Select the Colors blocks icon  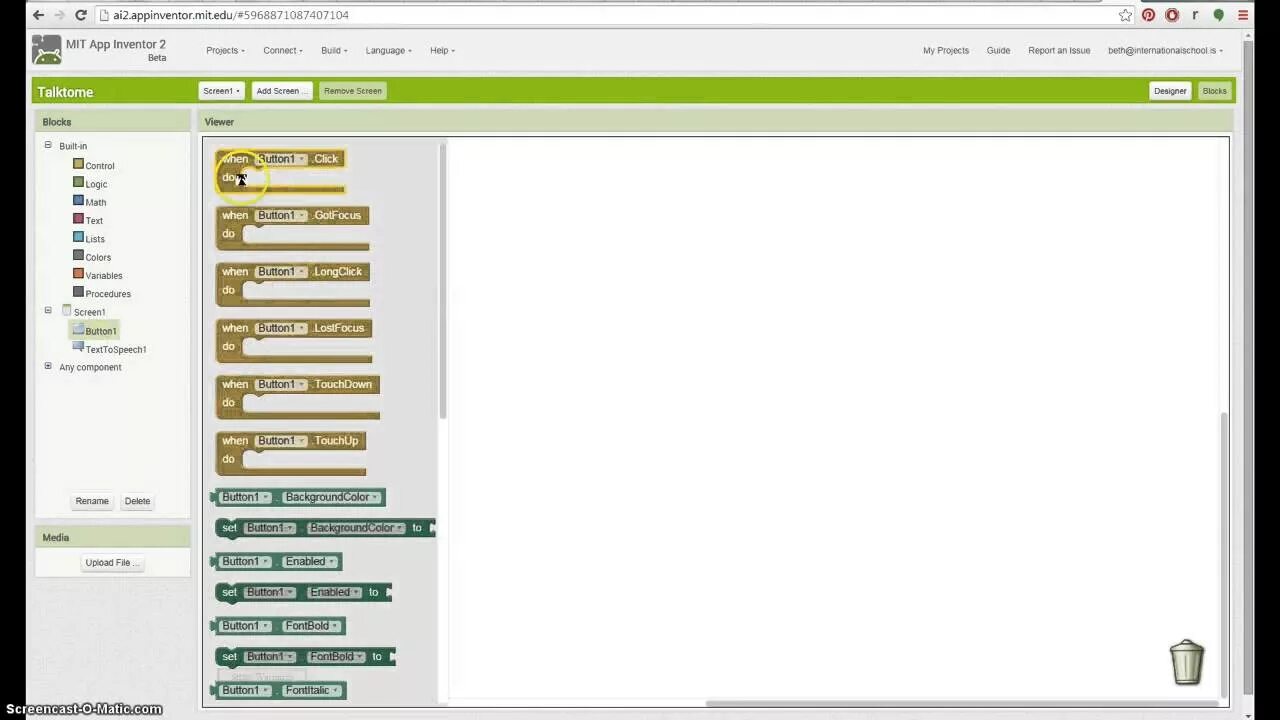tap(78, 255)
